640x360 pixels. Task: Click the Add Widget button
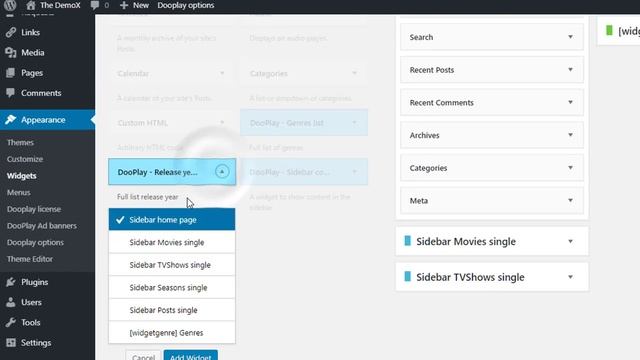(x=191, y=356)
